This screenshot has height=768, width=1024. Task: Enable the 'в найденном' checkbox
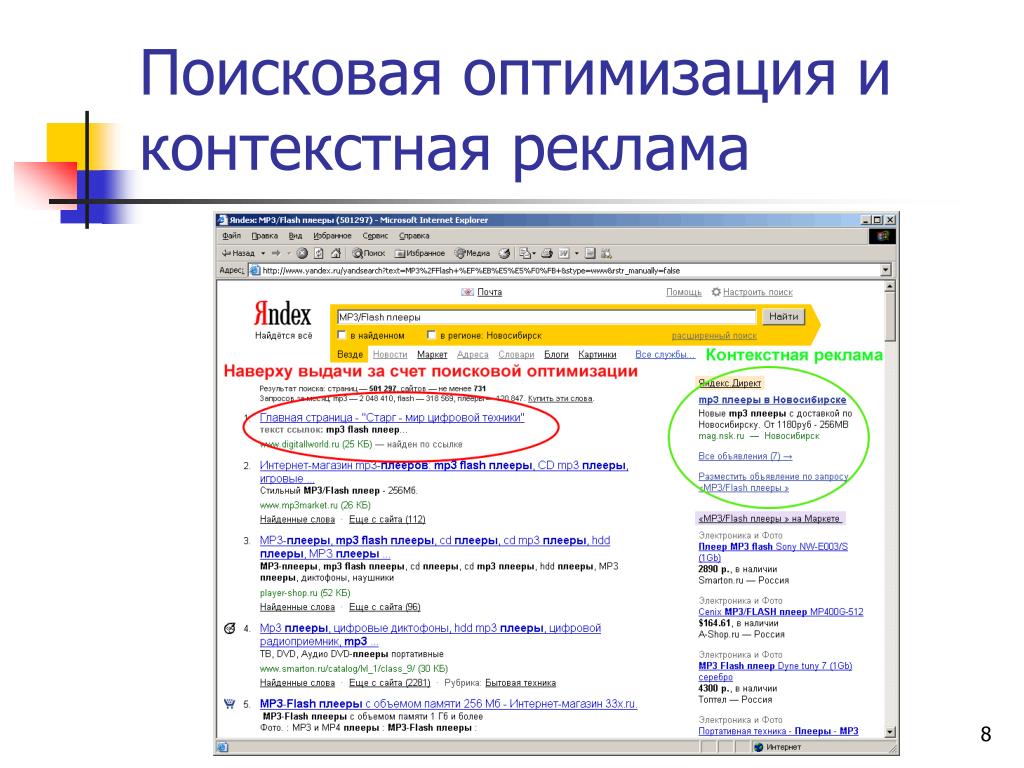(x=341, y=335)
